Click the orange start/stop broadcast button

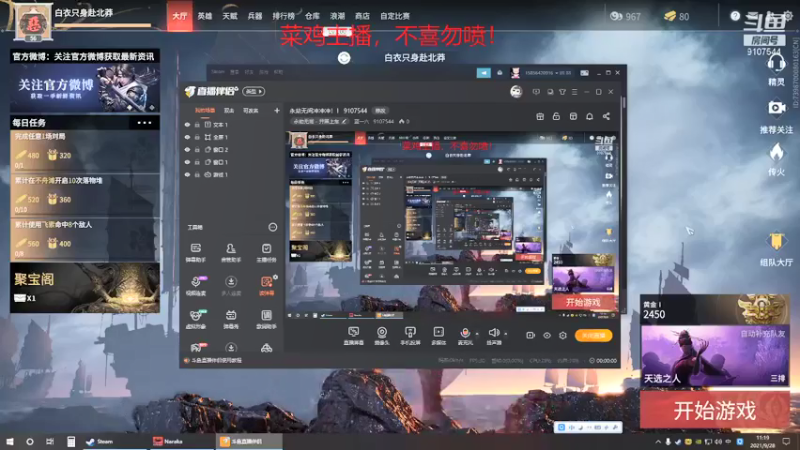(x=593, y=335)
